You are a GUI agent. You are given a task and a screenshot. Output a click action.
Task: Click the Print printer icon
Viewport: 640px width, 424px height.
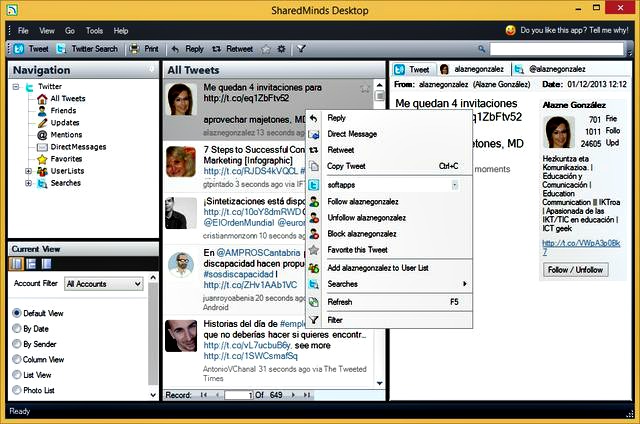tap(134, 49)
